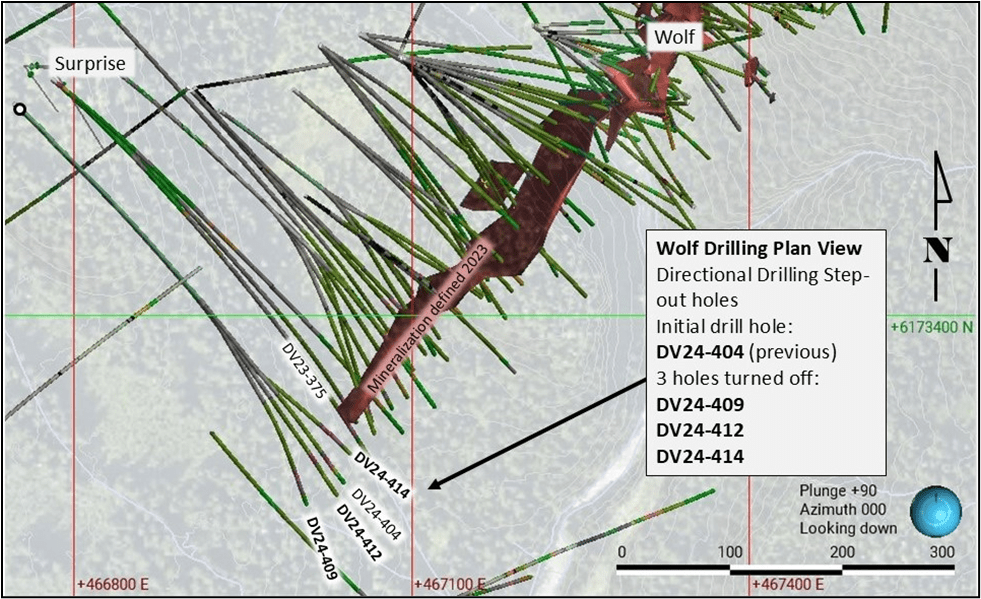Click the small white circle collar marker

20,109
